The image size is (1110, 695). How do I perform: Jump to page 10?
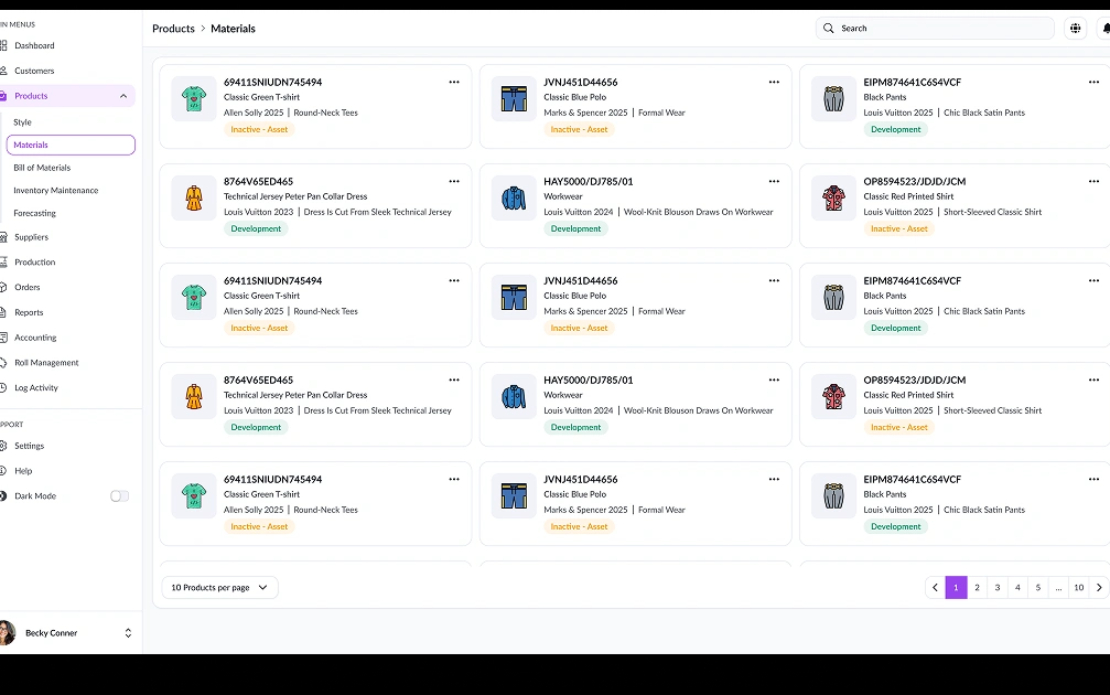tap(1079, 587)
